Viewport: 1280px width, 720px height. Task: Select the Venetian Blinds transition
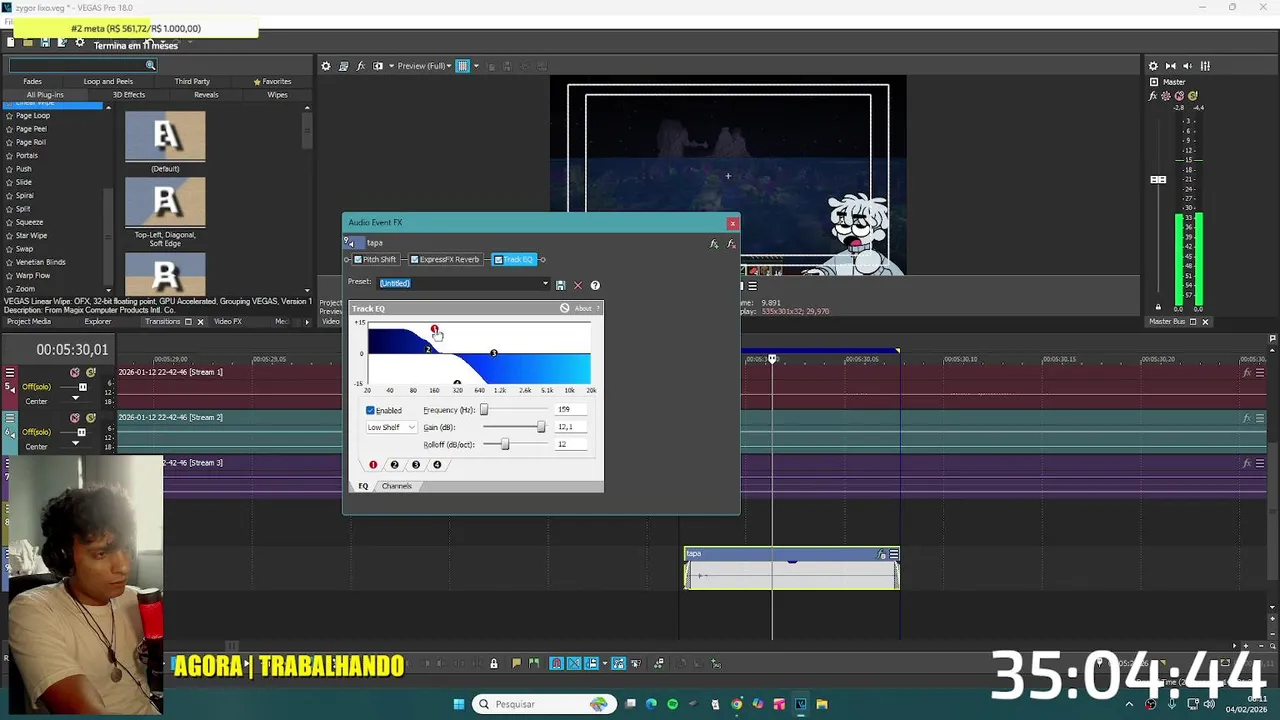[x=40, y=262]
